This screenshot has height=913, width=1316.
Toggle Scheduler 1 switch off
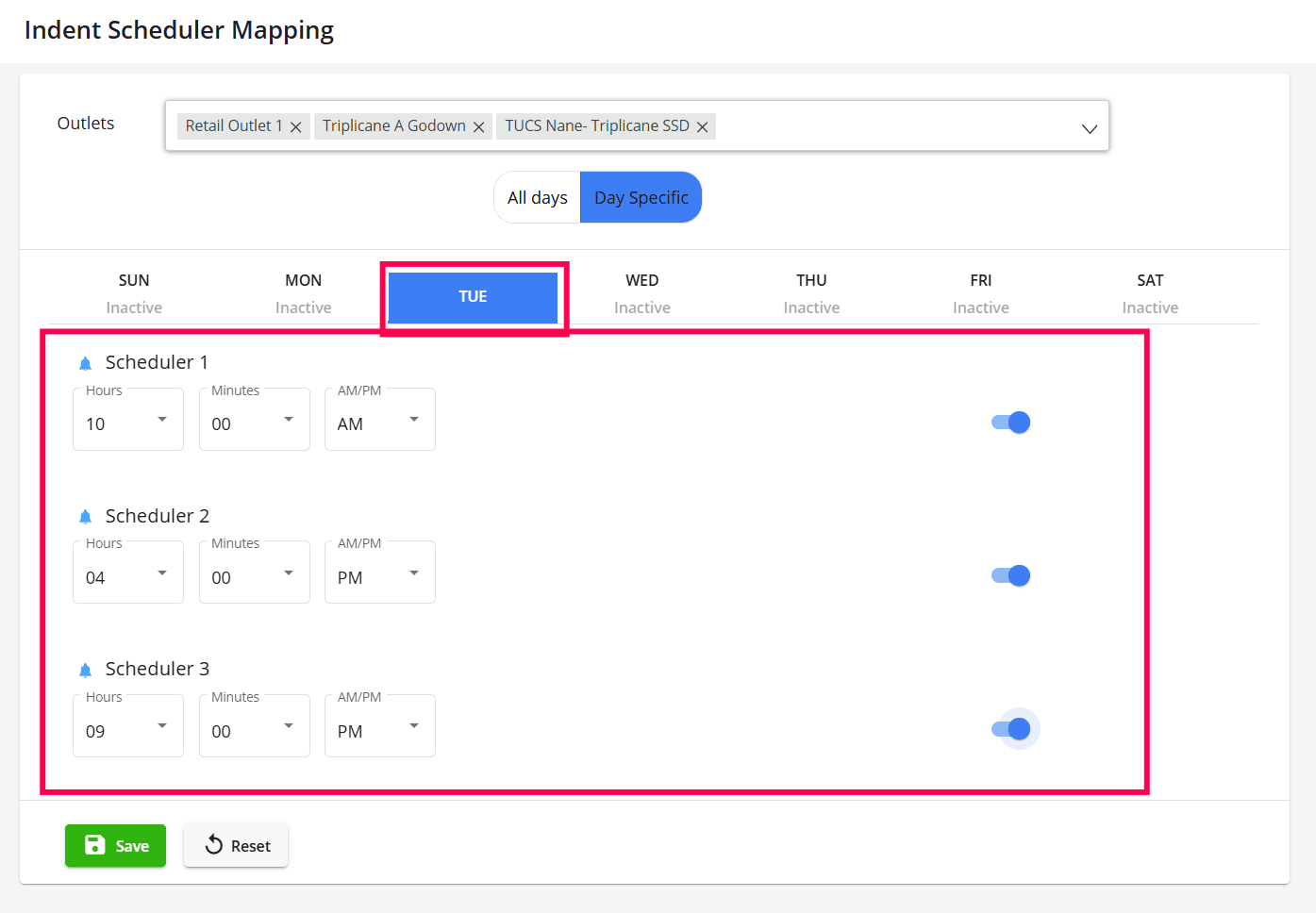tap(1010, 423)
